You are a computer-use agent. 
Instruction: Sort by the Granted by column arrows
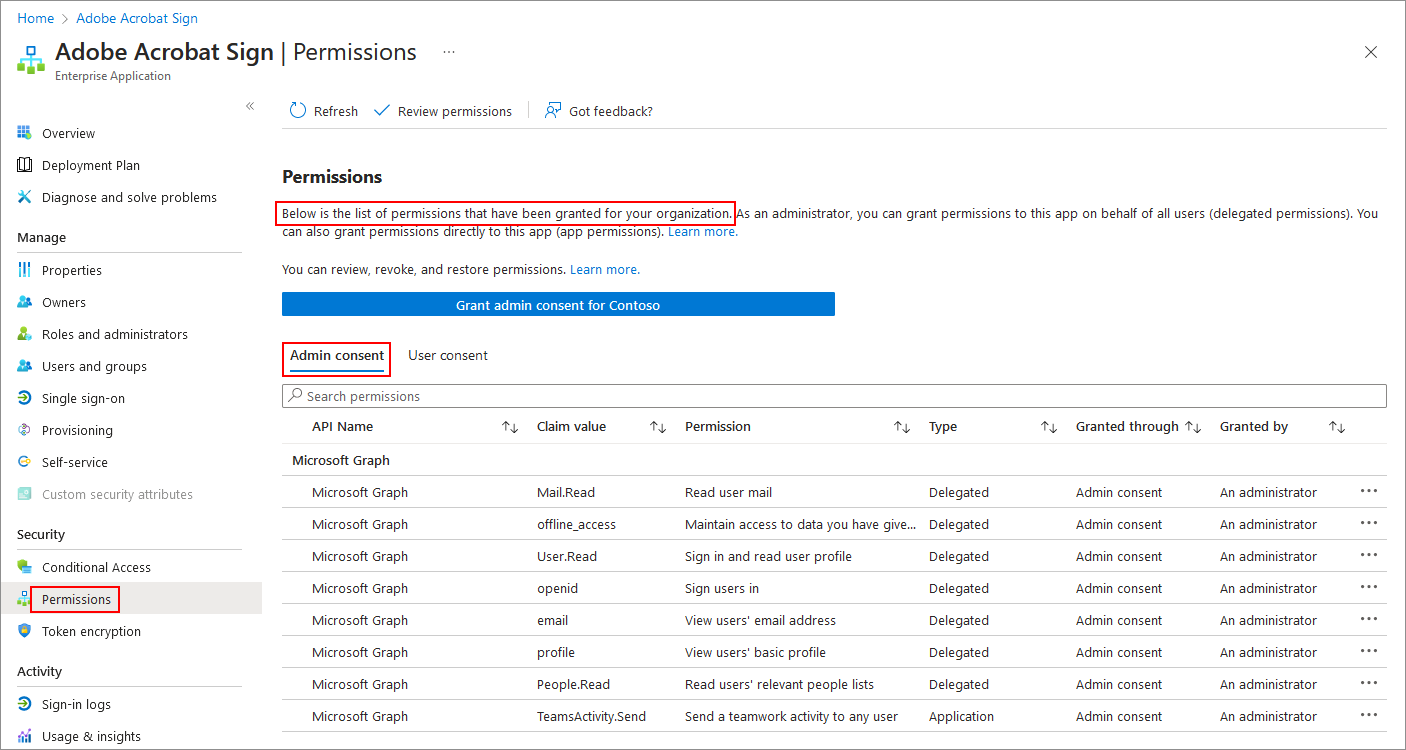[1336, 427]
